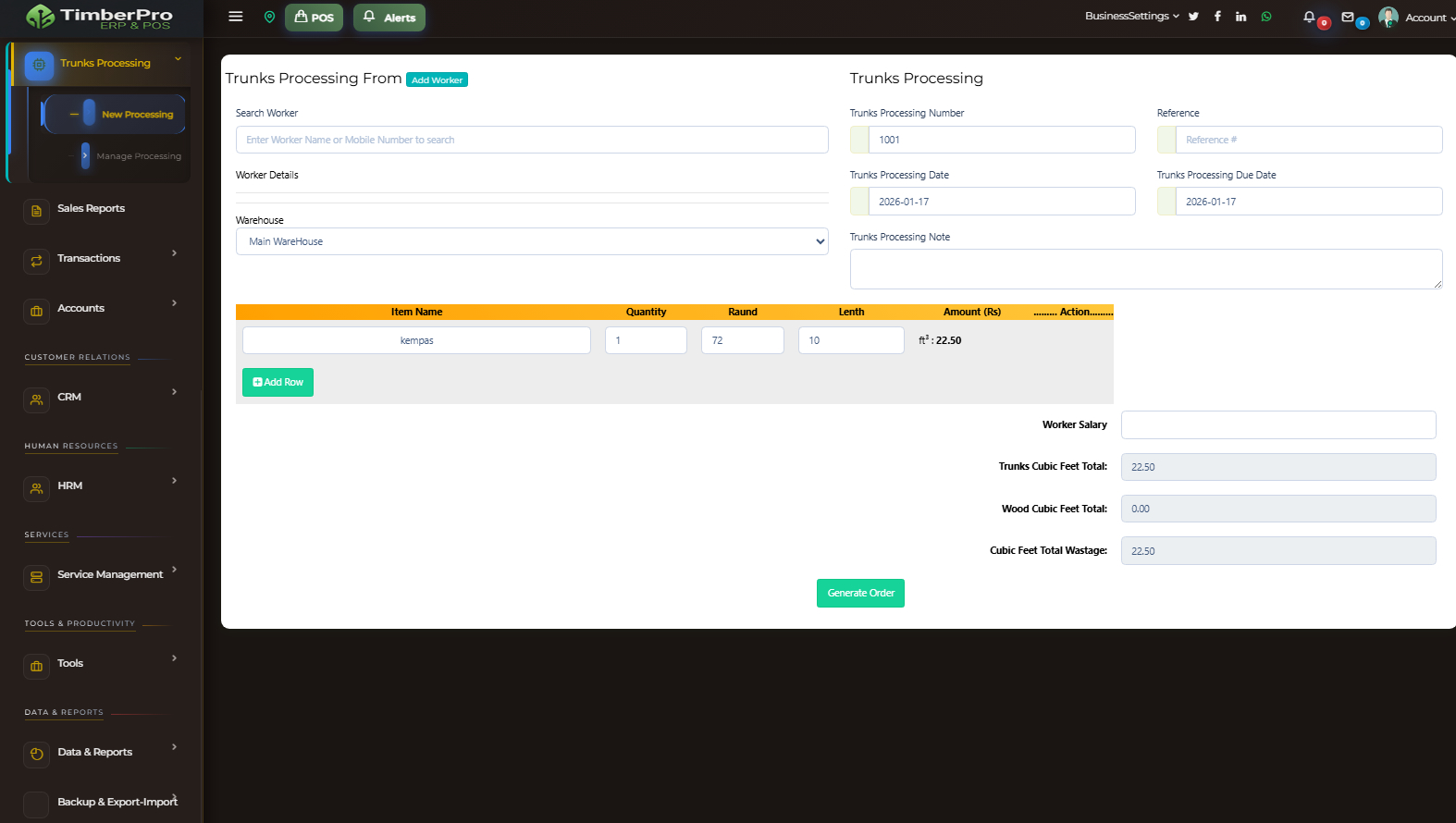
Task: Focus the Search Worker field
Action: (532, 140)
